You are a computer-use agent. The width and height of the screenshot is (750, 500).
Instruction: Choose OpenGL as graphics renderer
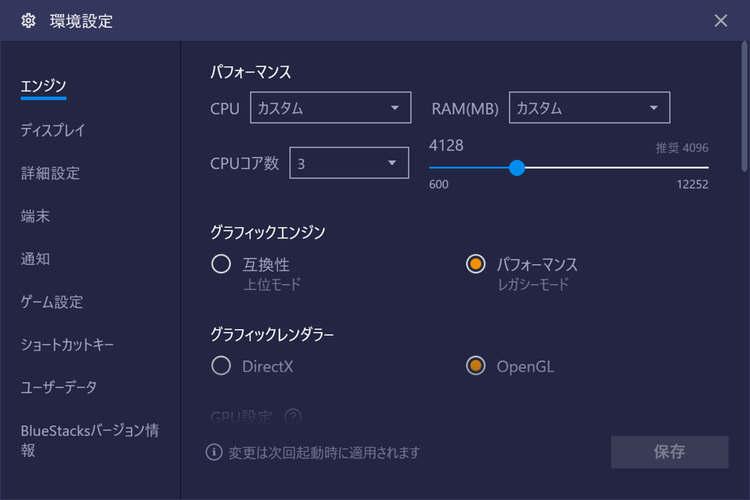(475, 366)
